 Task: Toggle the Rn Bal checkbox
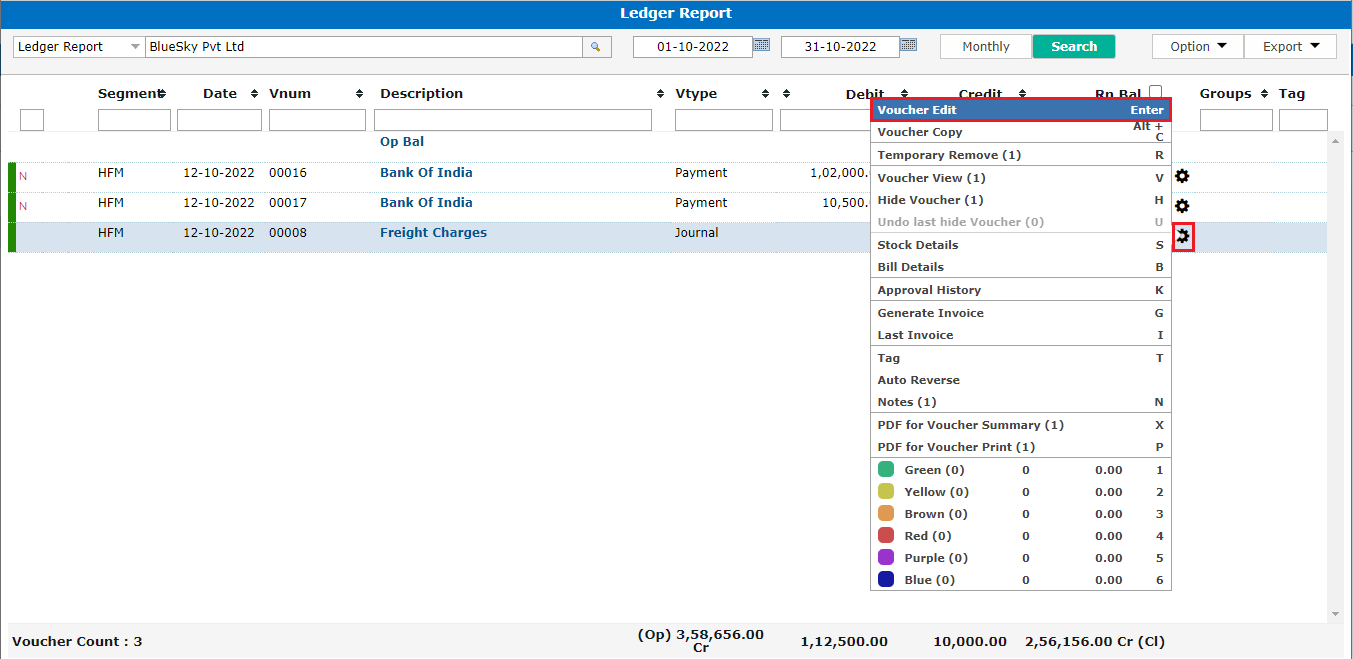(x=1156, y=91)
